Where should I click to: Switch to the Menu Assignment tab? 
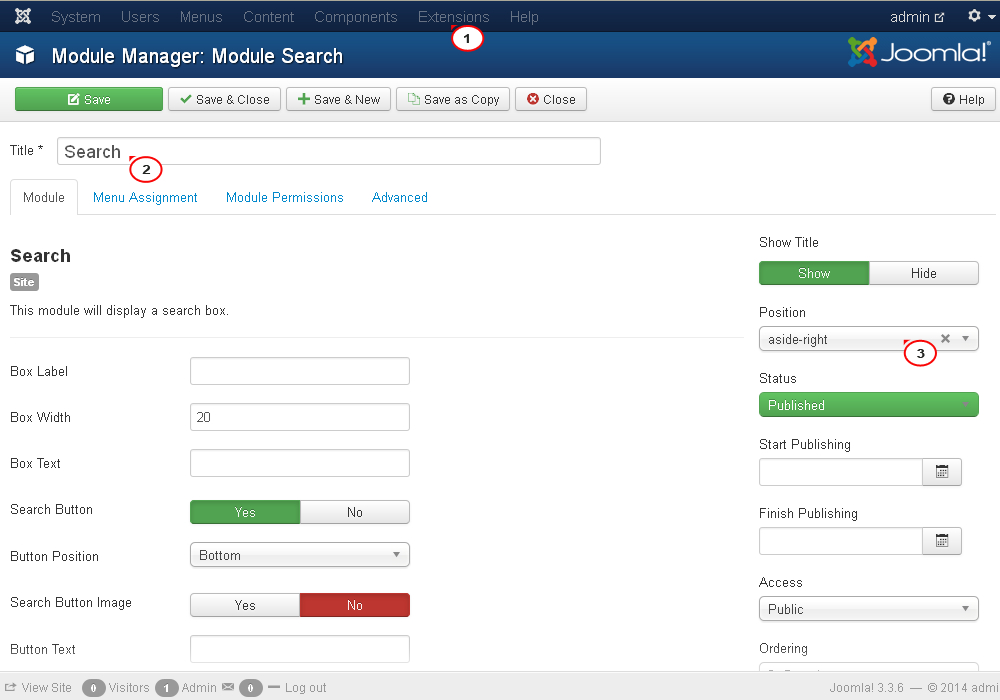click(145, 197)
